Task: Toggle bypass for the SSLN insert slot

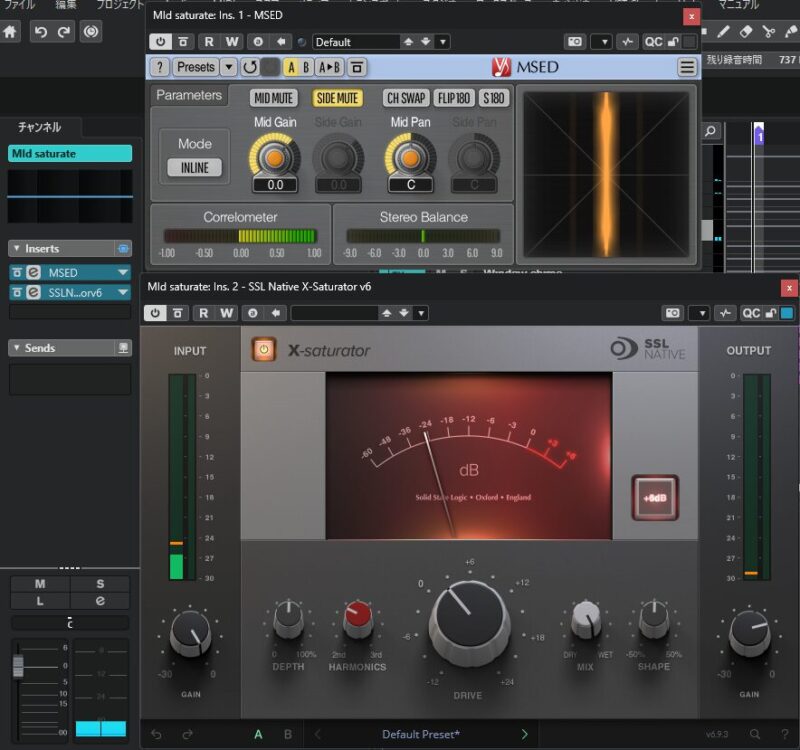Action: coord(17,292)
